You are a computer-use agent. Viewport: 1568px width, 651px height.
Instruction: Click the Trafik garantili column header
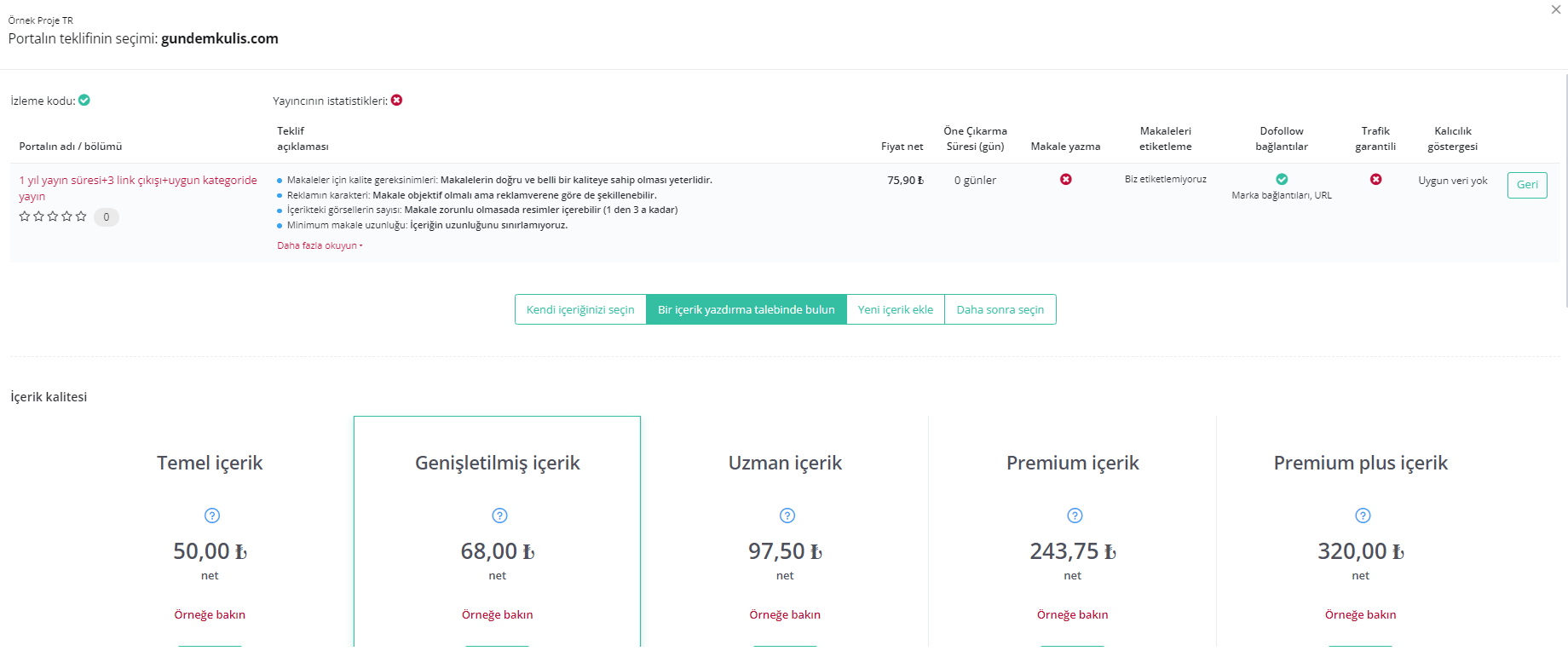pyautogui.click(x=1375, y=138)
